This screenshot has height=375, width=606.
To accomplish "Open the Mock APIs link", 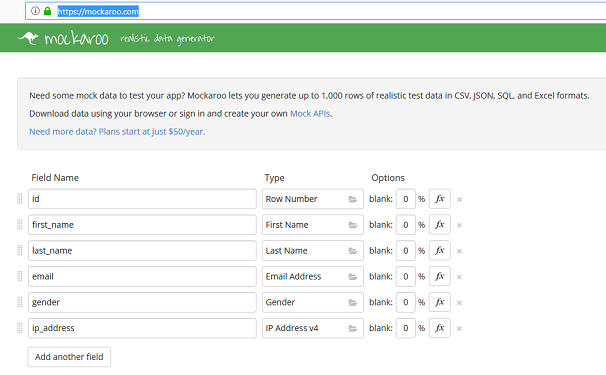I will 310,114.
